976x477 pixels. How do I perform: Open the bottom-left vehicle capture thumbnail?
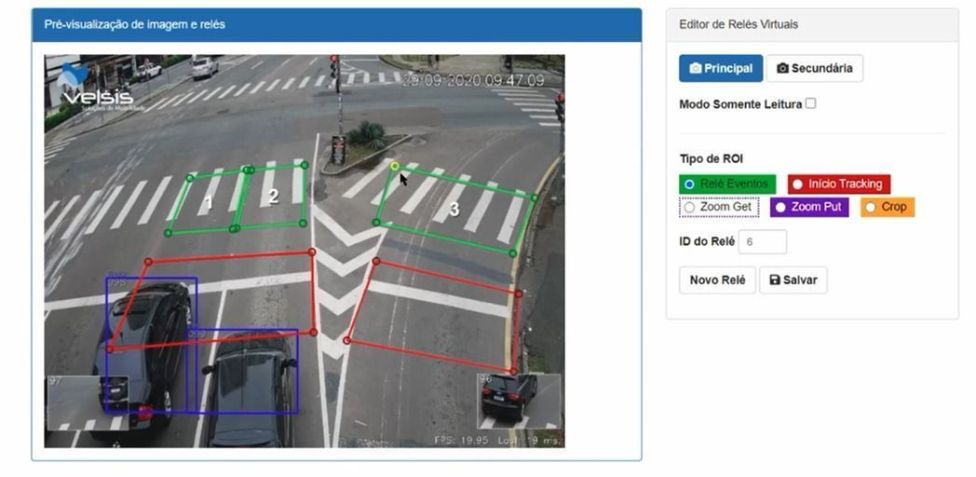(88, 402)
